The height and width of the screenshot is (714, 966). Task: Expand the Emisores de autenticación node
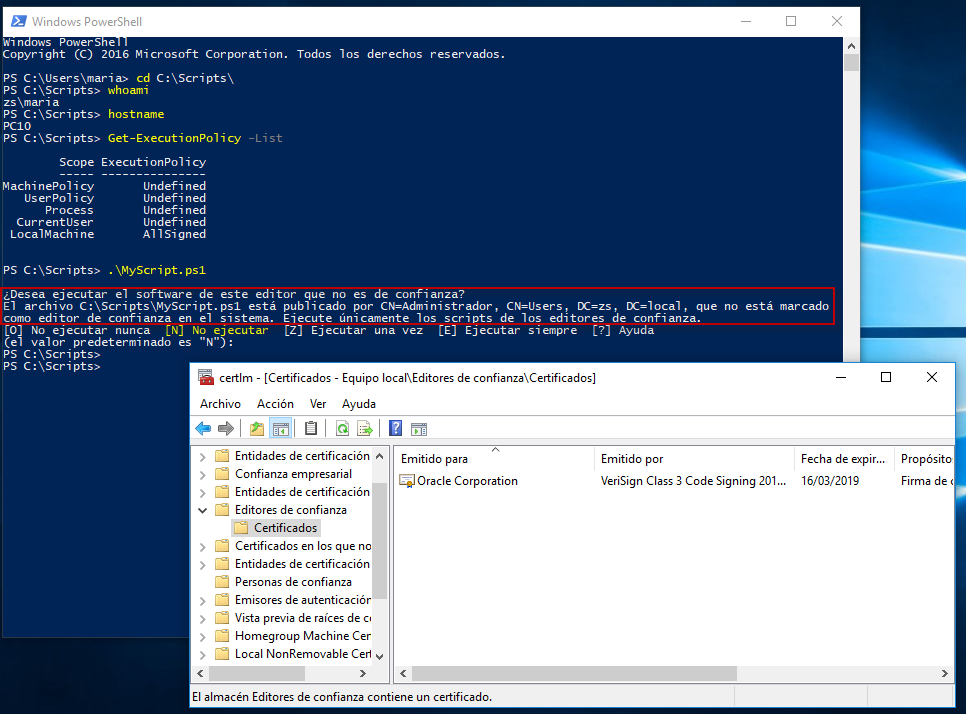point(202,600)
